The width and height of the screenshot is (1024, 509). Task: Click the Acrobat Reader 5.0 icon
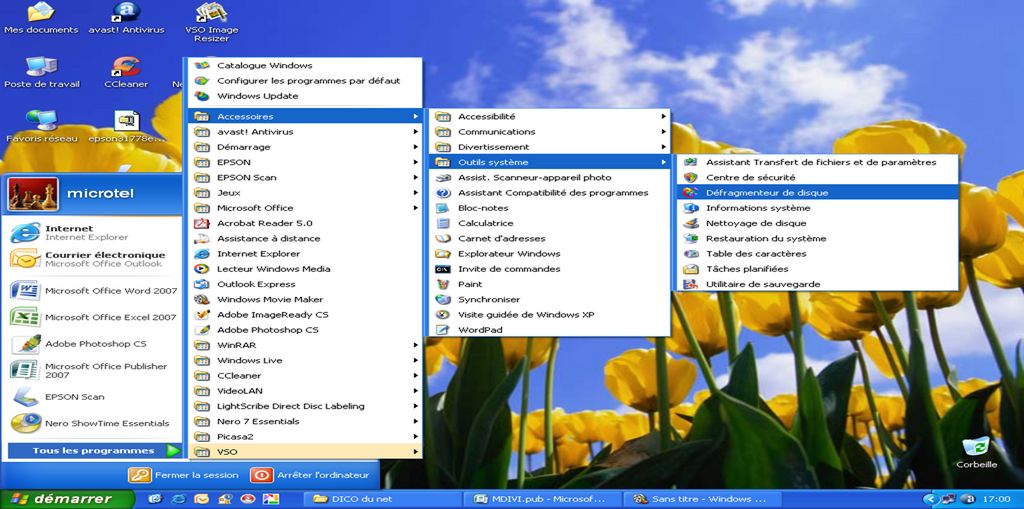click(x=202, y=223)
